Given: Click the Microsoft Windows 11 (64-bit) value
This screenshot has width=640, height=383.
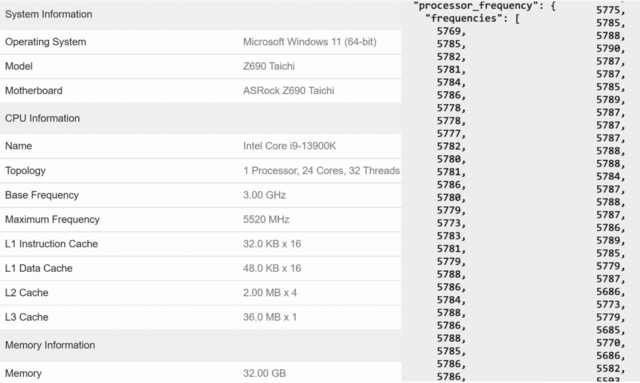Looking at the screenshot, I should [x=310, y=42].
